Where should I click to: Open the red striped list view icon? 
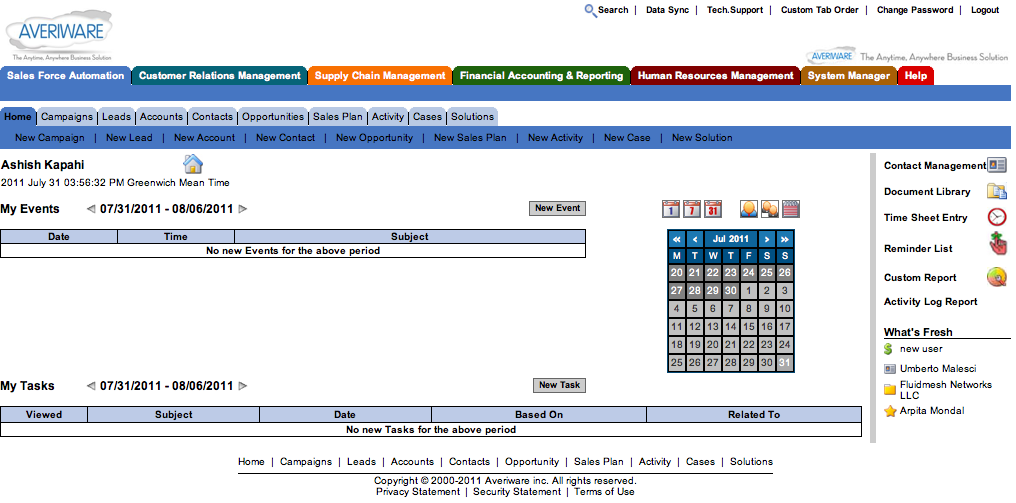click(791, 209)
